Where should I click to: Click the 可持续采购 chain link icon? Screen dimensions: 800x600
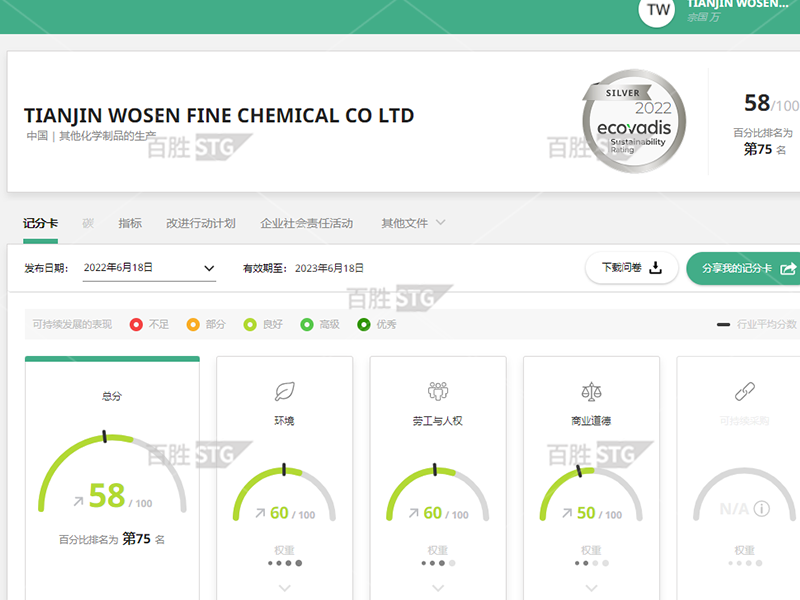click(744, 391)
